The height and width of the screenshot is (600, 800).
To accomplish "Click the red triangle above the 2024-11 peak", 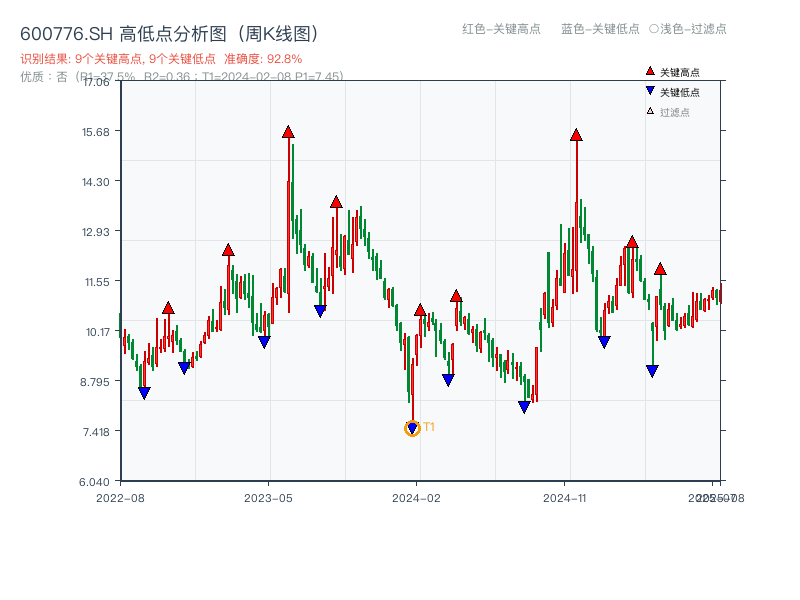I will [x=576, y=133].
